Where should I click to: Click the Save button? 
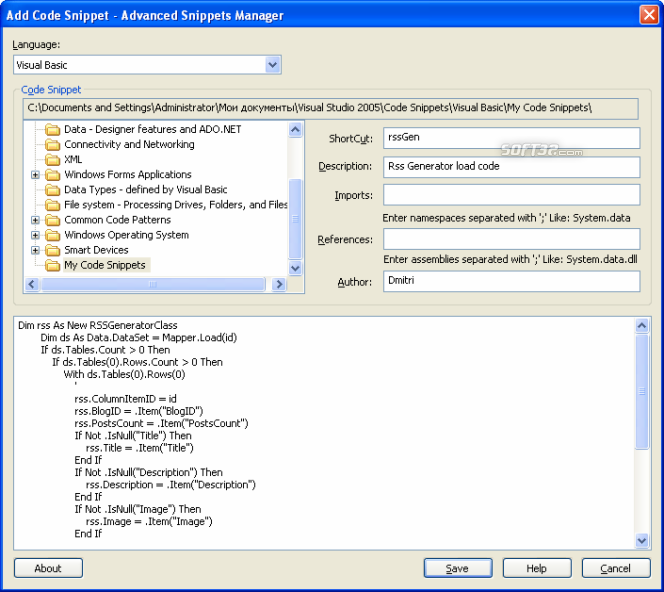coord(457,568)
